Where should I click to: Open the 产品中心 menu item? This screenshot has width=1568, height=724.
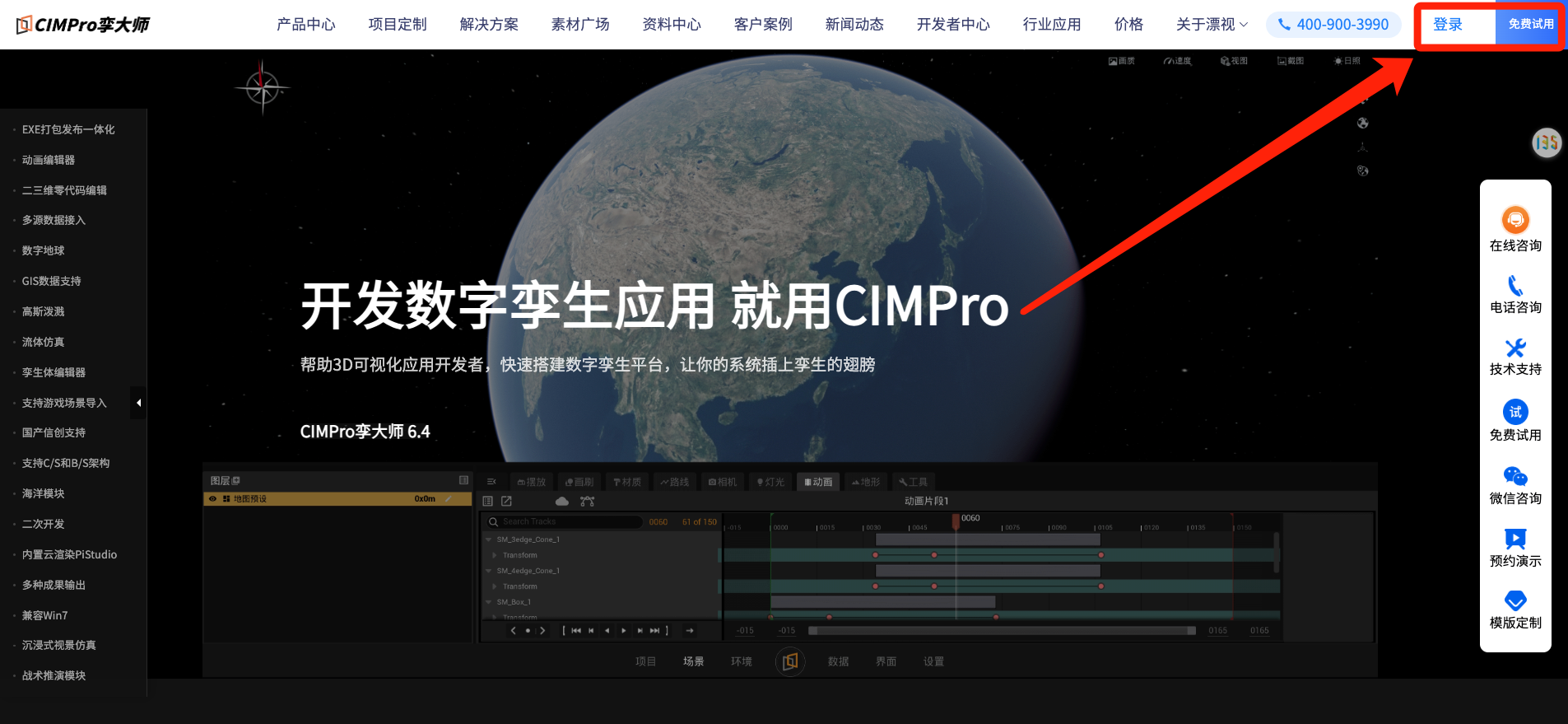[x=306, y=25]
